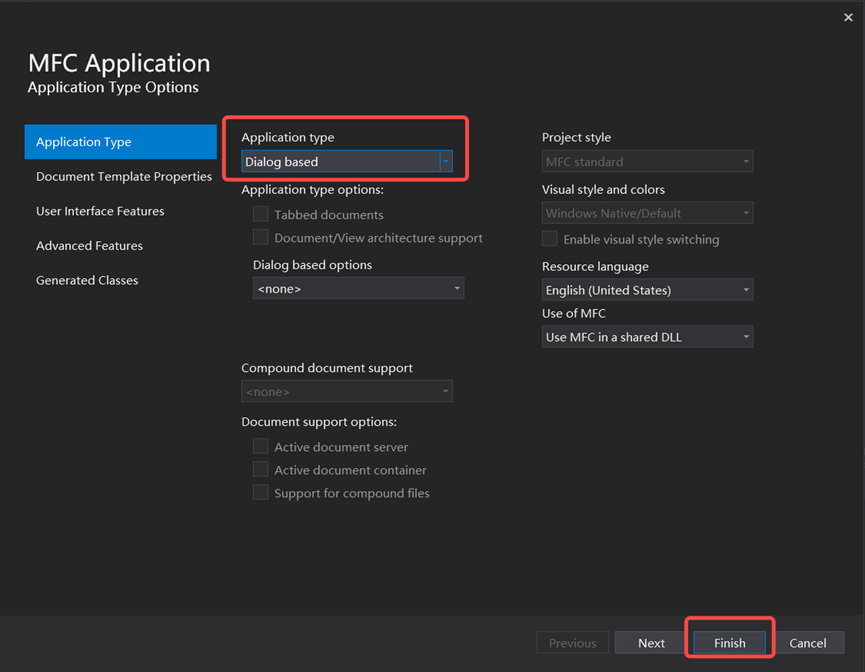This screenshot has width=865, height=672.
Task: Expand the Dialog based options dropdown
Action: click(358, 289)
